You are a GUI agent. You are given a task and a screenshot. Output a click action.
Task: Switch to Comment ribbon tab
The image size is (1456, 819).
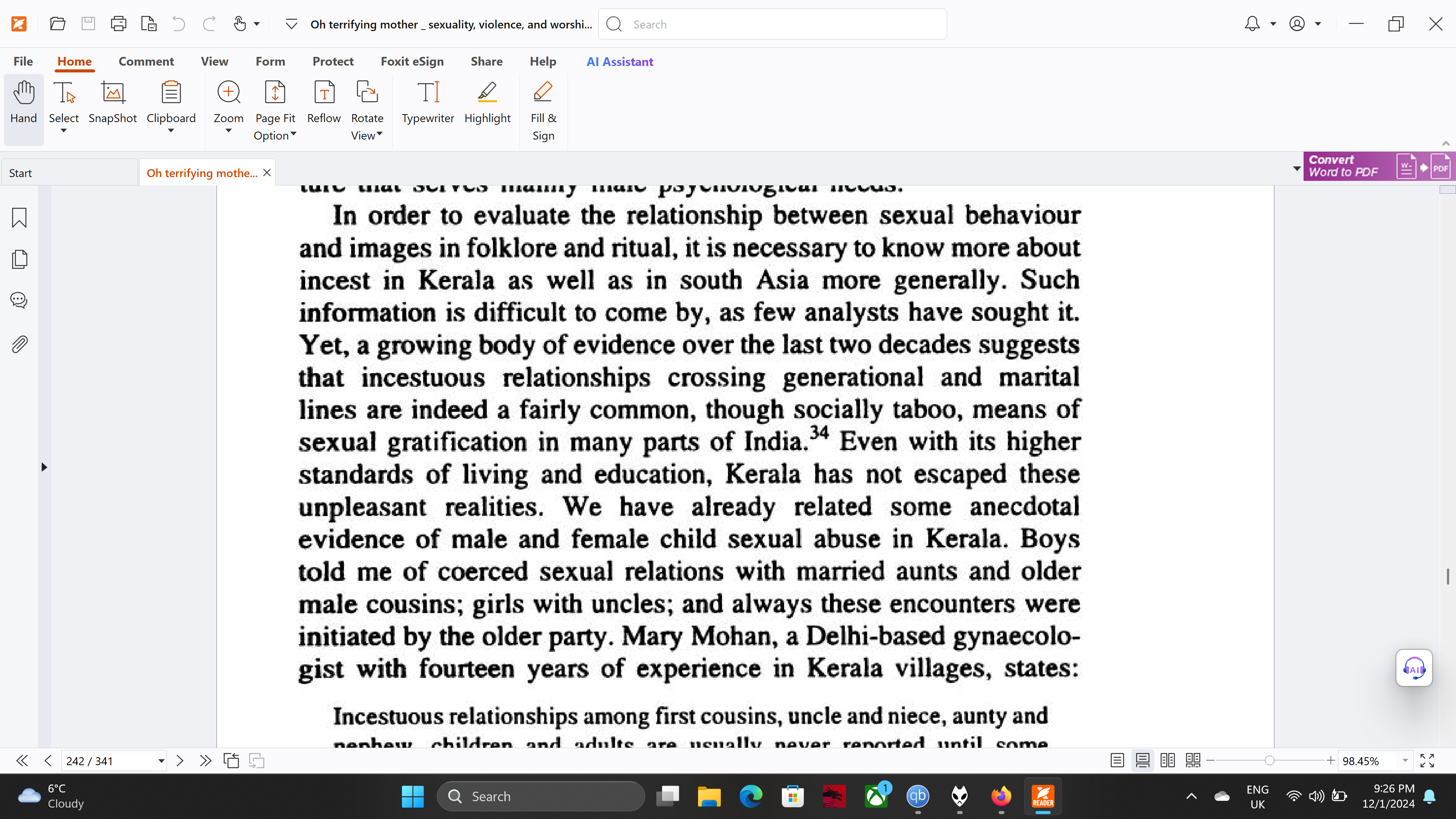146,61
